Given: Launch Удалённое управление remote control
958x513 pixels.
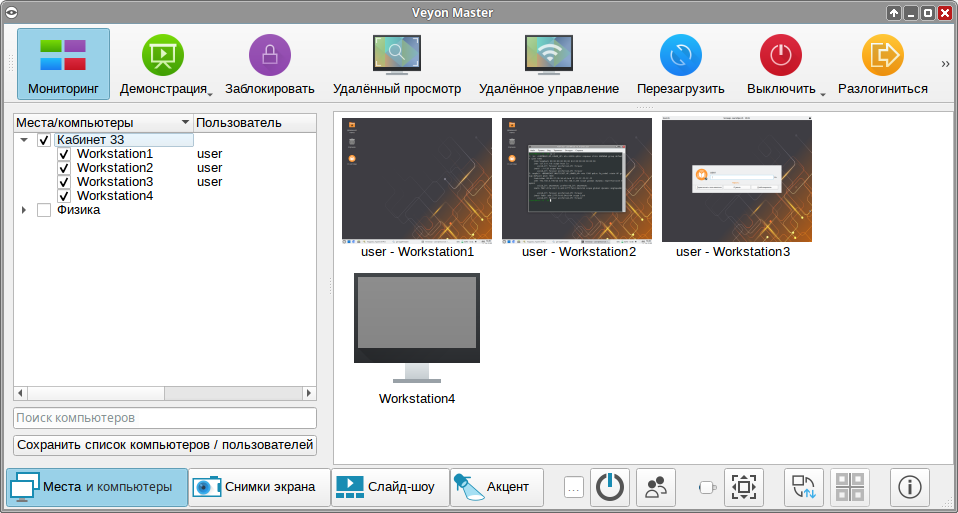Looking at the screenshot, I should pyautogui.click(x=549, y=64).
